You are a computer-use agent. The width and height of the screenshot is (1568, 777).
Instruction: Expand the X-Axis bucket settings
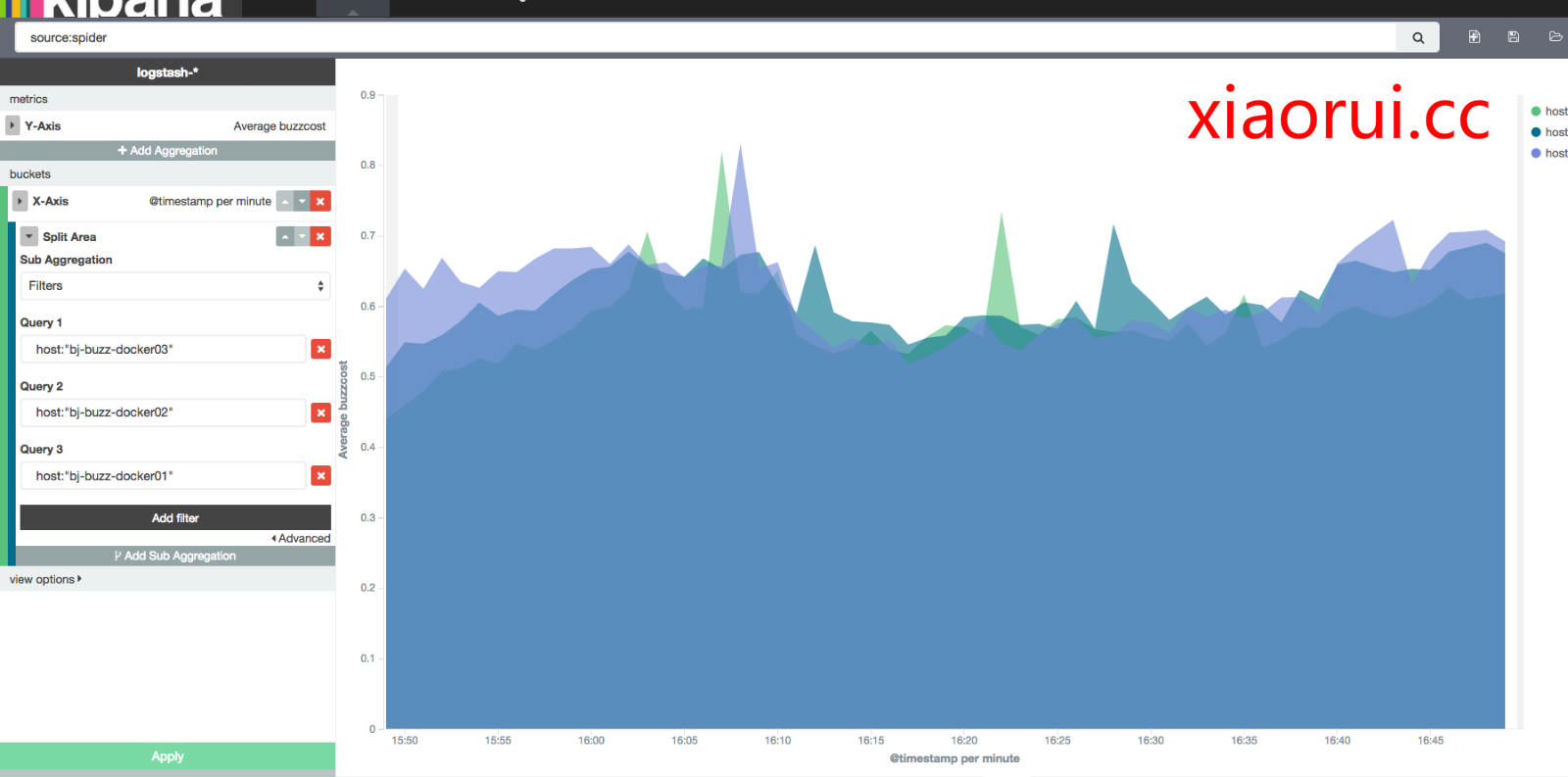pyautogui.click(x=20, y=202)
